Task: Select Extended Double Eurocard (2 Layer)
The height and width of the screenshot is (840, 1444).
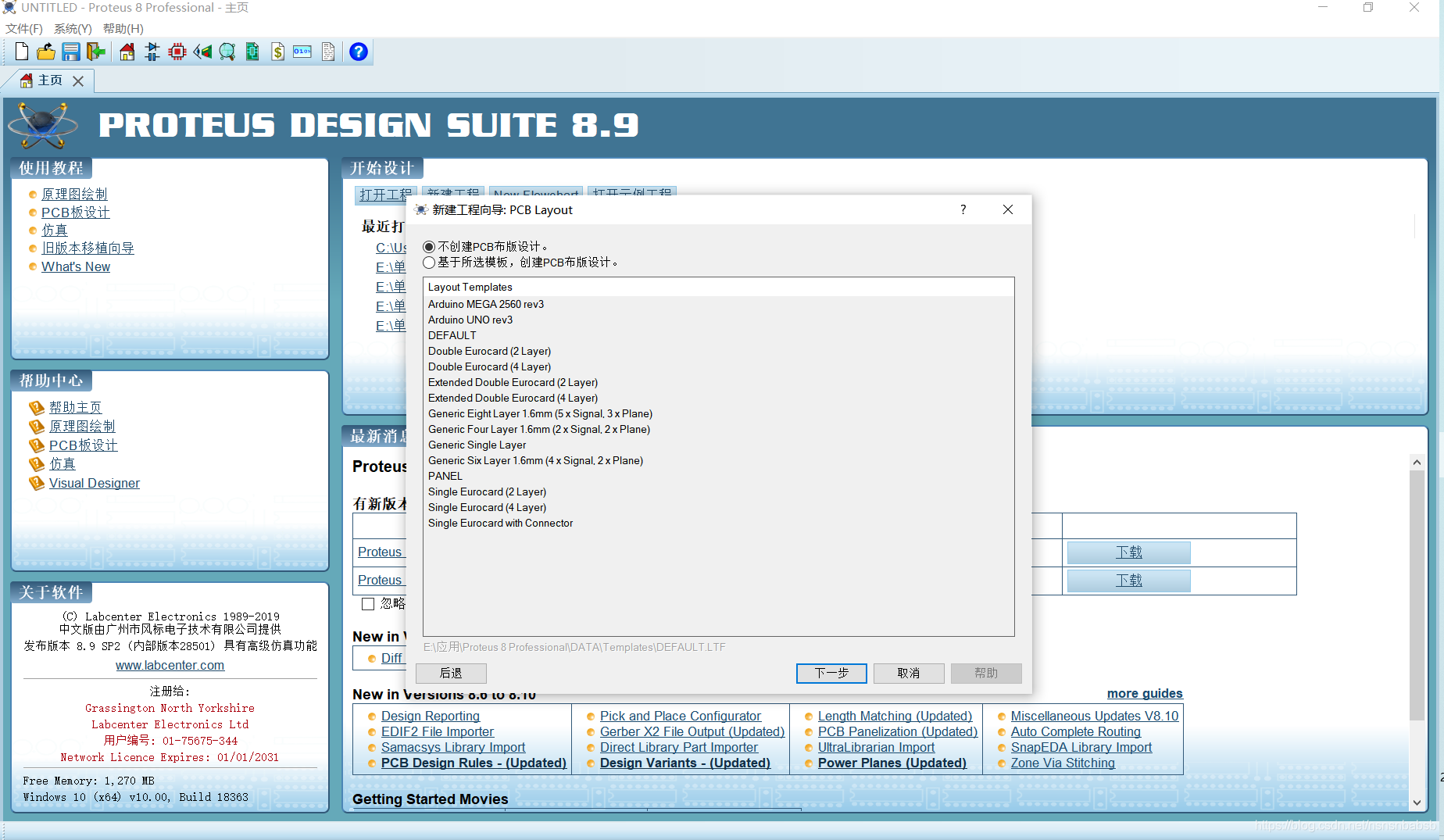Action: coord(719,382)
